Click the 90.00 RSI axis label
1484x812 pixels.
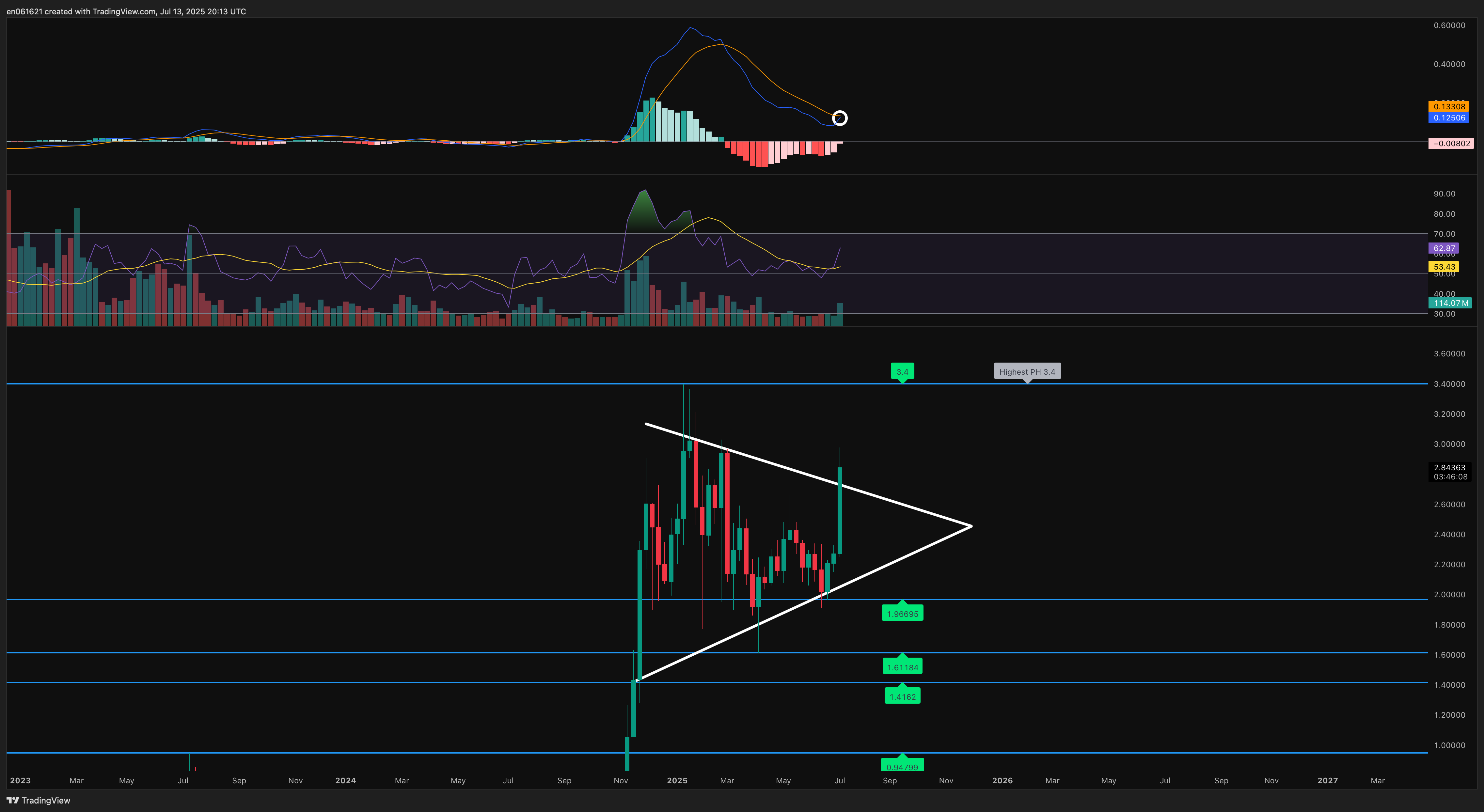(1444, 194)
